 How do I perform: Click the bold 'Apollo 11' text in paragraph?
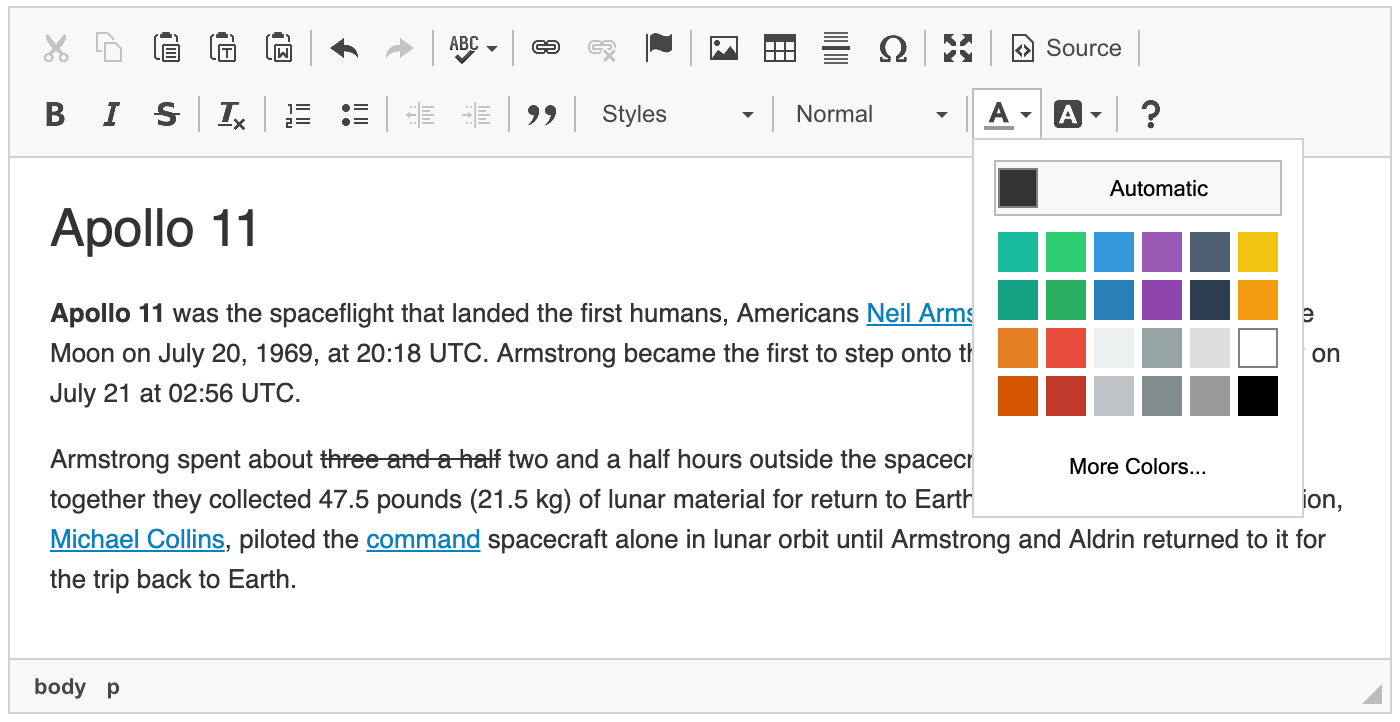coord(107,314)
